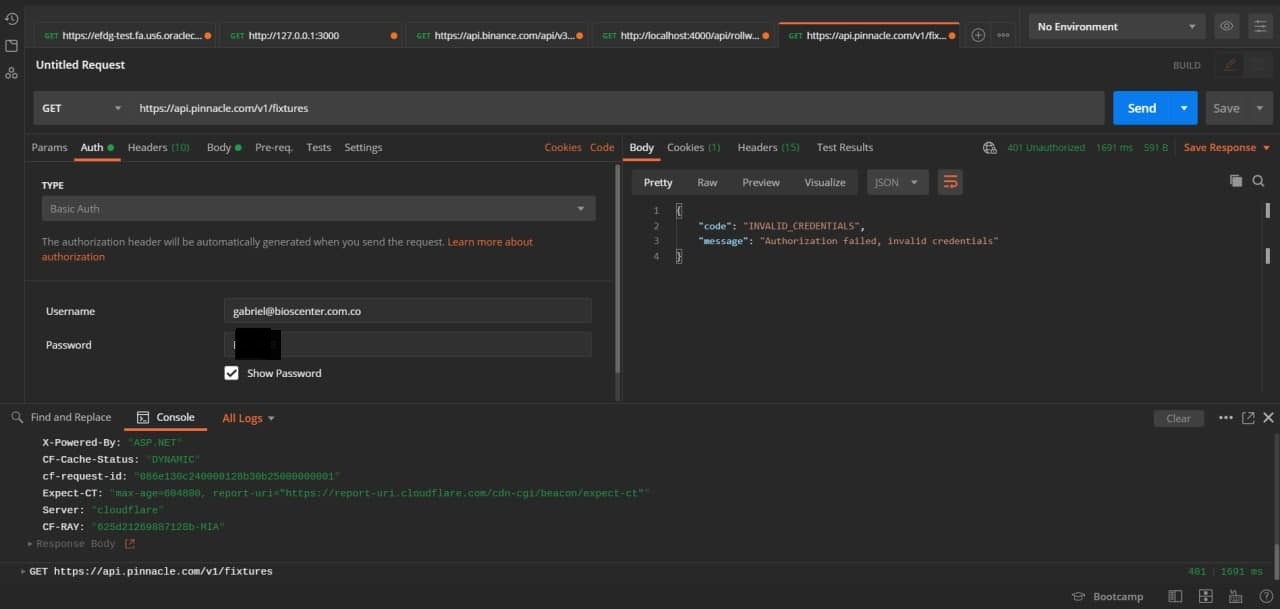Switch to the request Headers (10) tab
The width and height of the screenshot is (1280, 609).
coord(158,147)
